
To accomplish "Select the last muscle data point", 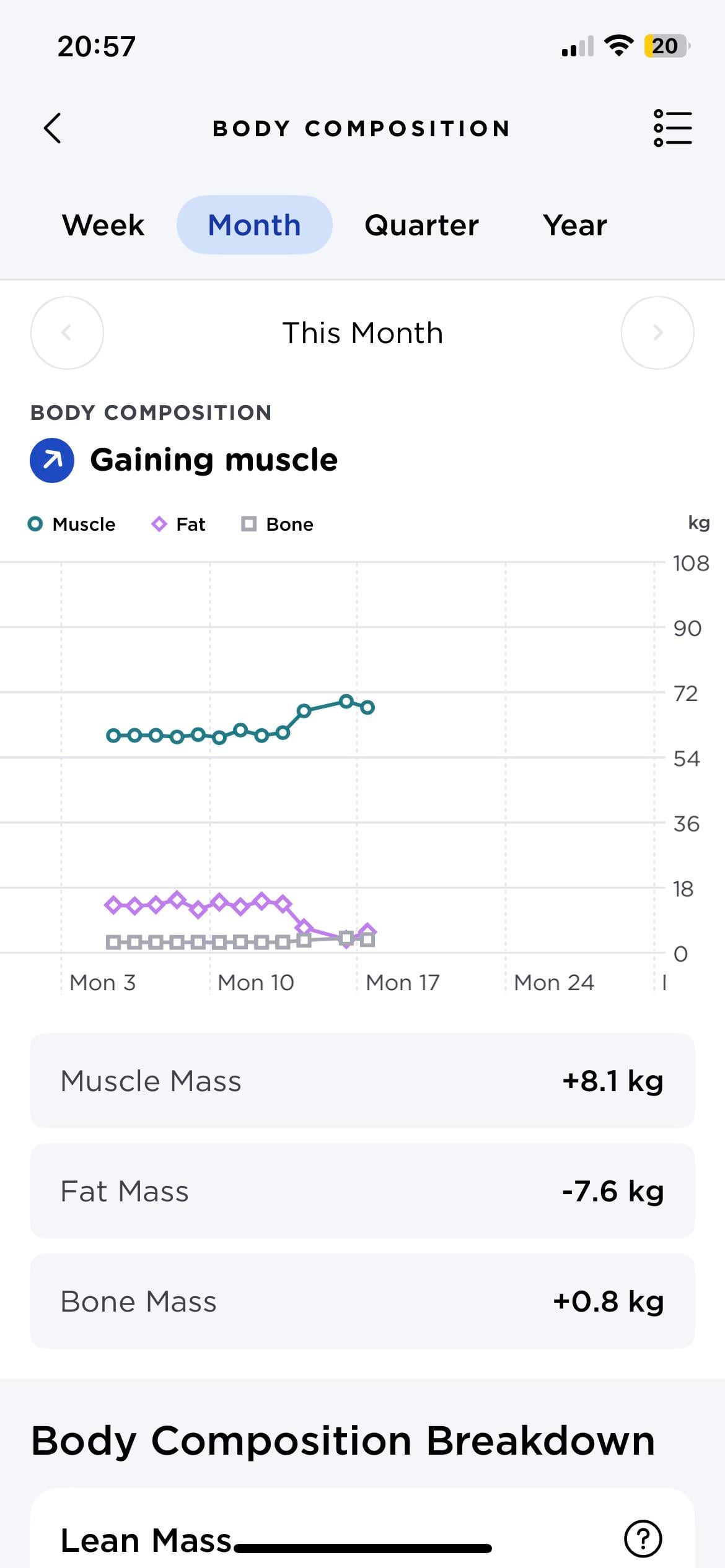I will [x=367, y=707].
